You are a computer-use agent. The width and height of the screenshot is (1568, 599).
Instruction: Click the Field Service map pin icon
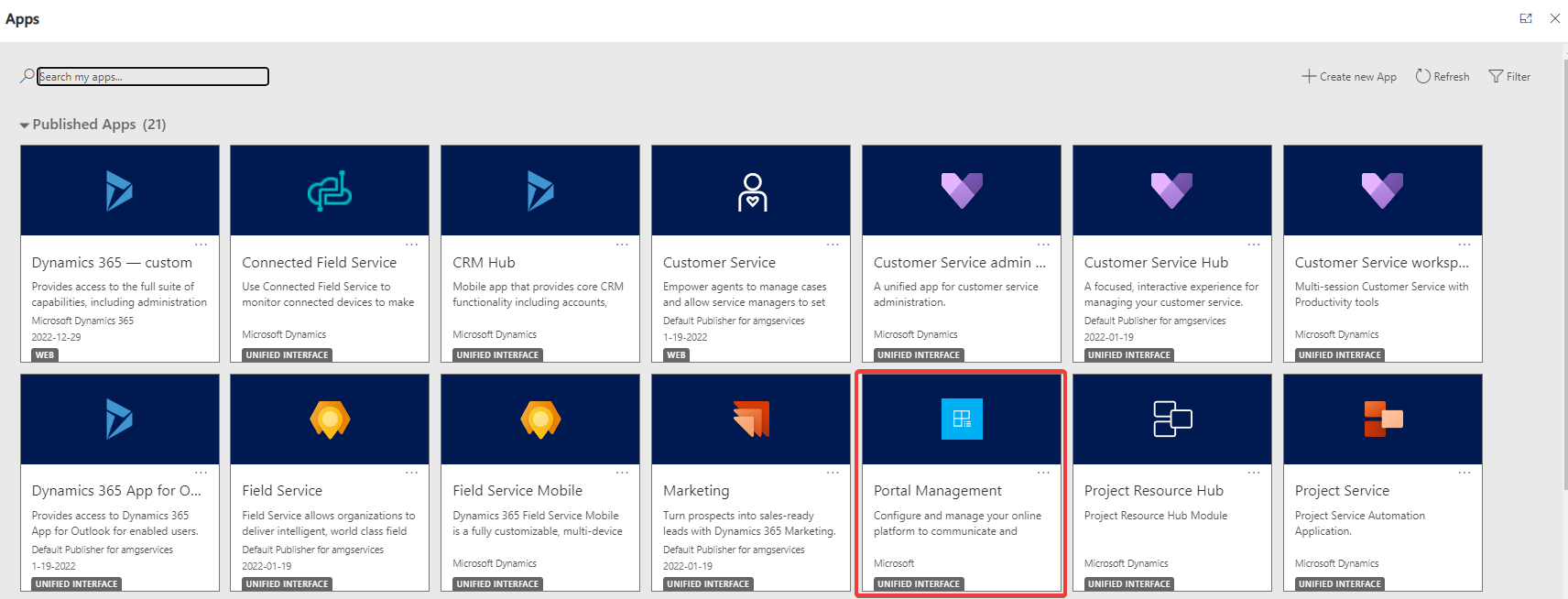(x=330, y=419)
